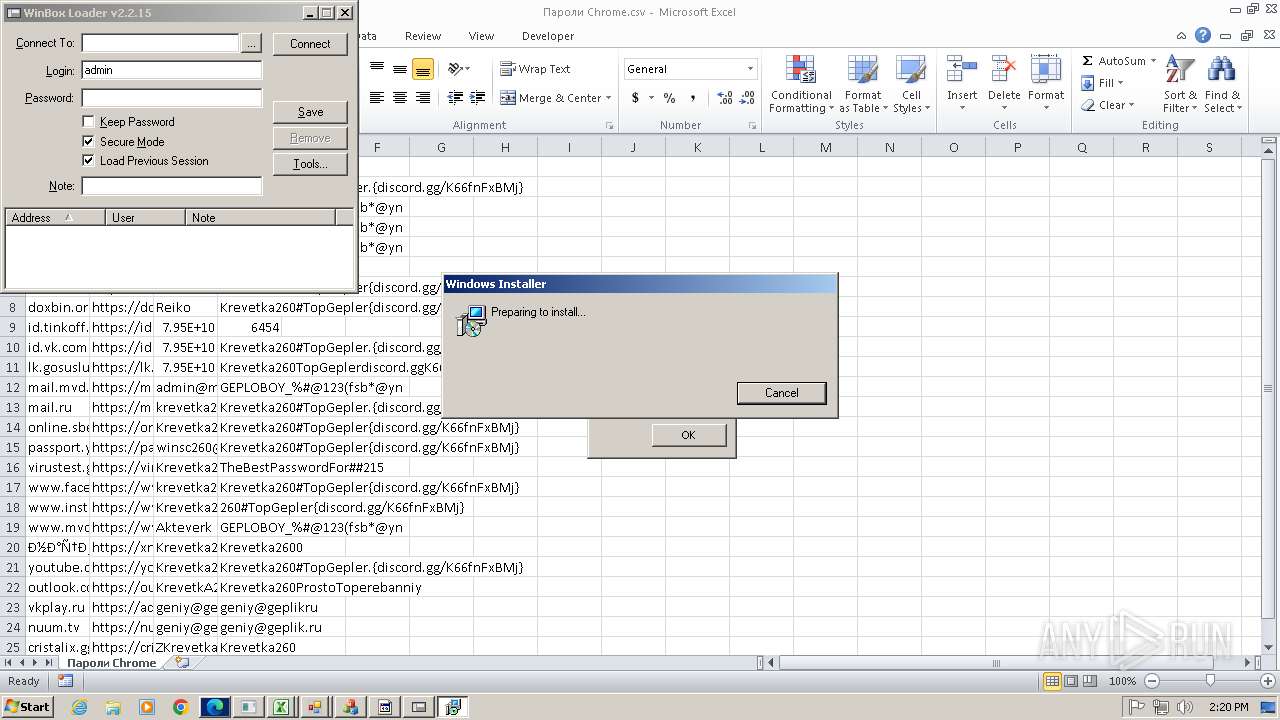Increase decimal places
Viewport: 1280px width, 720px height.
pos(725,98)
